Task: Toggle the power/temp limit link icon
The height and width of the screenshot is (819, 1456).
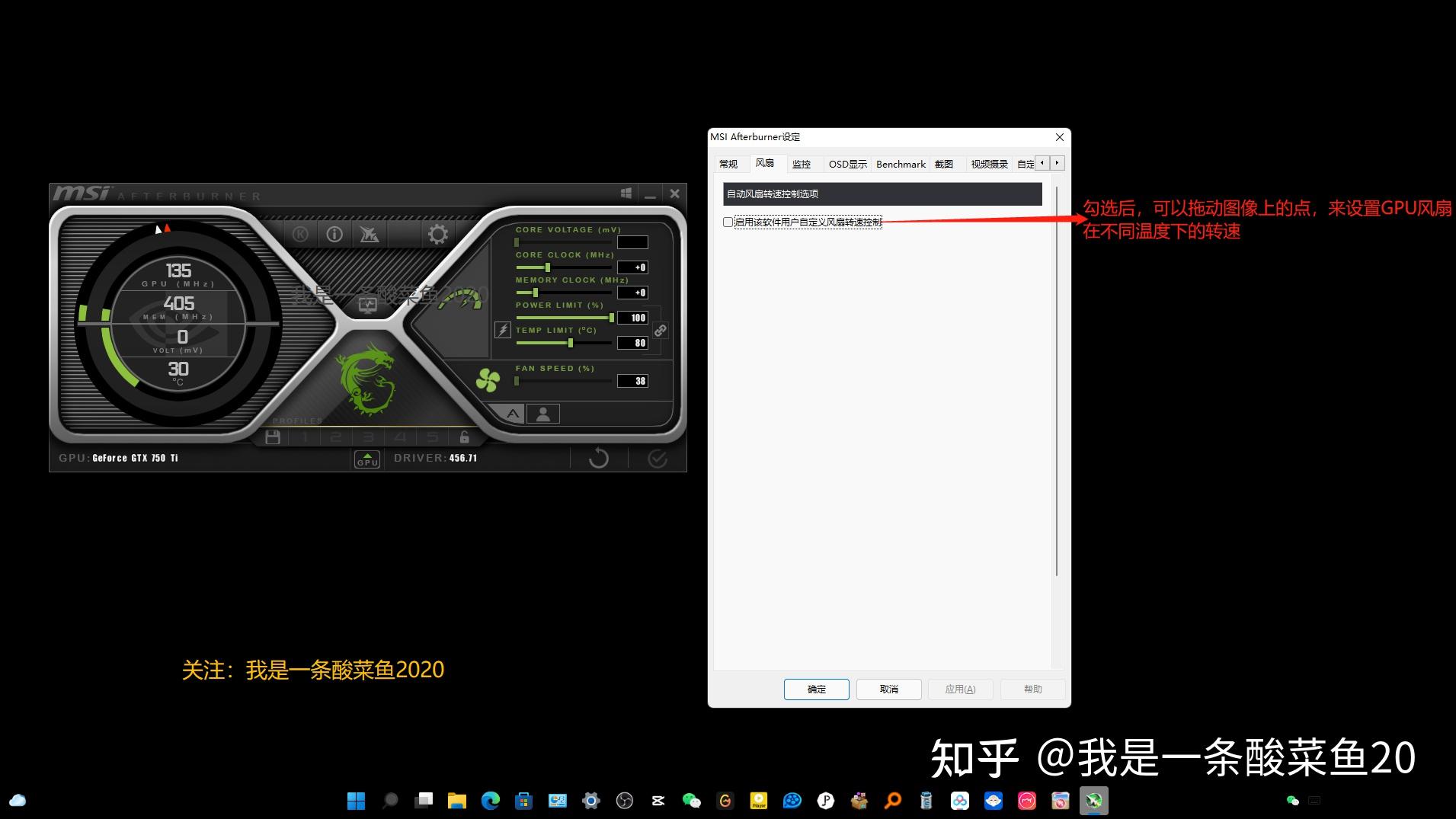Action: pos(661,331)
